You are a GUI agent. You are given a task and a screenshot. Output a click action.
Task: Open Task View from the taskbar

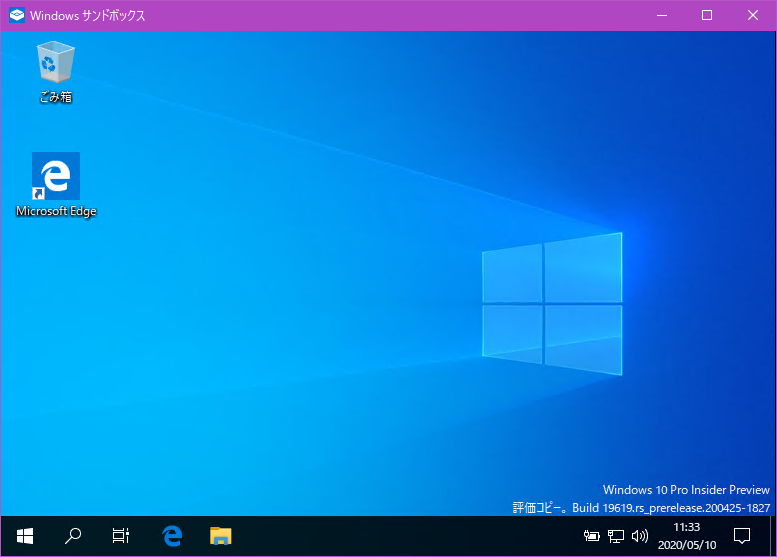(121, 536)
